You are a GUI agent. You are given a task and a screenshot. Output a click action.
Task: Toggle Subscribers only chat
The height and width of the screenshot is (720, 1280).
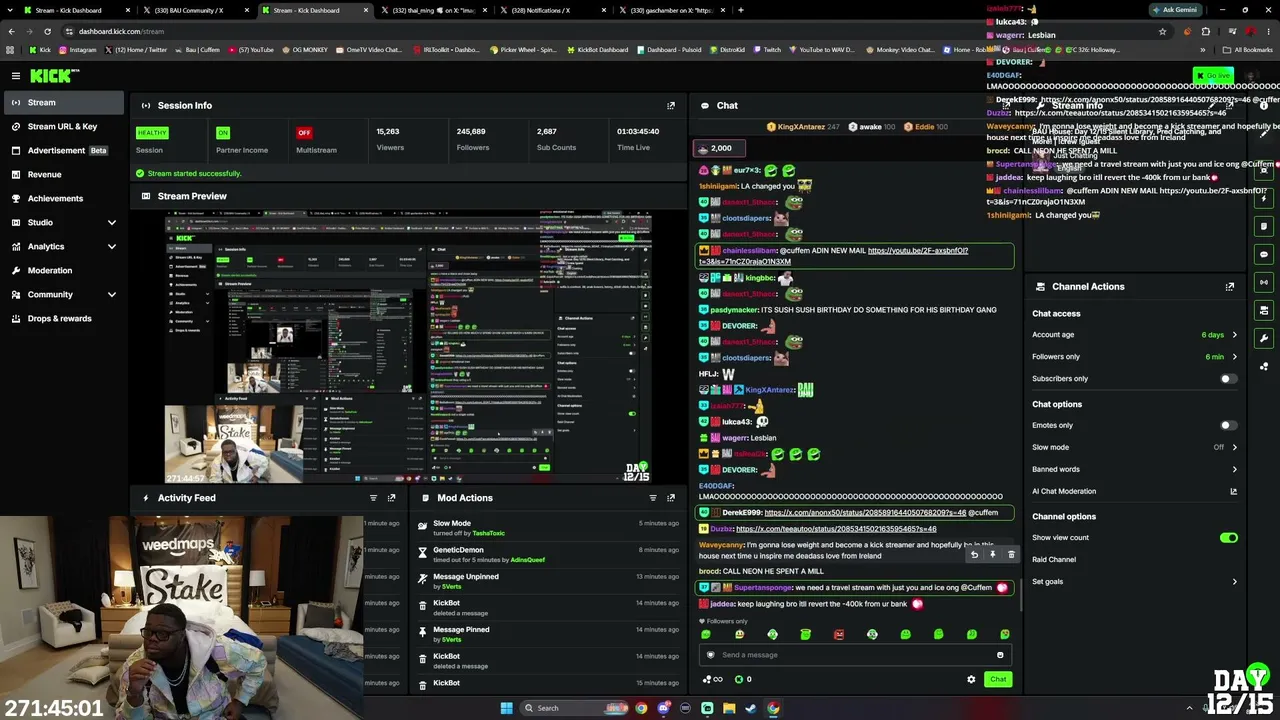click(1228, 379)
